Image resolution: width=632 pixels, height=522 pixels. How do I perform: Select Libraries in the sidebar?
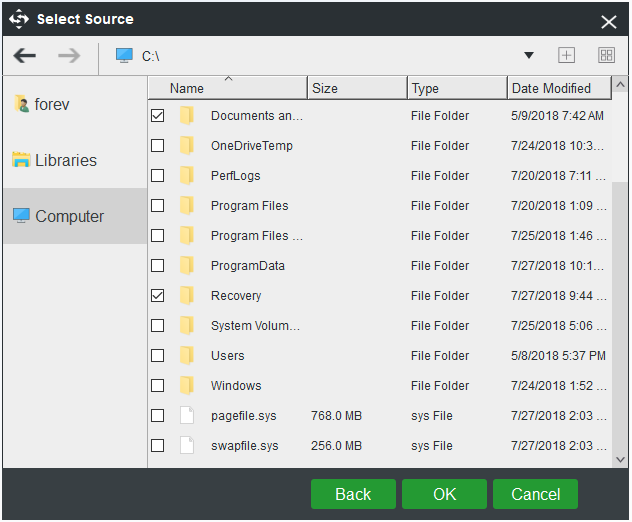[x=75, y=160]
